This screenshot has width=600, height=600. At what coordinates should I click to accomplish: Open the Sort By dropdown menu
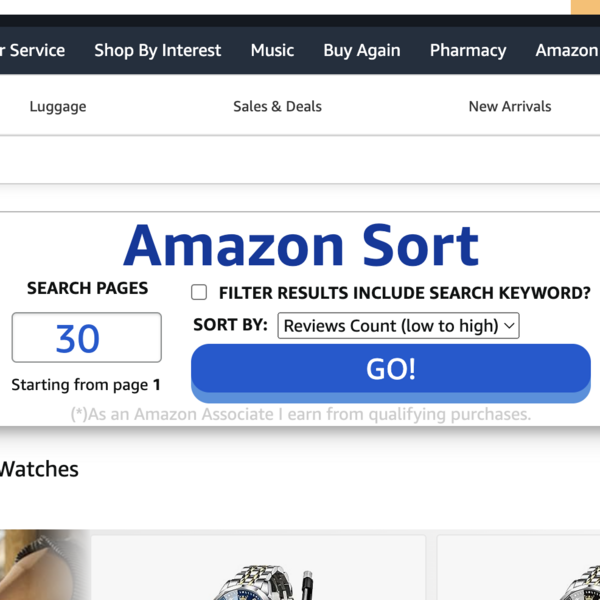point(398,326)
